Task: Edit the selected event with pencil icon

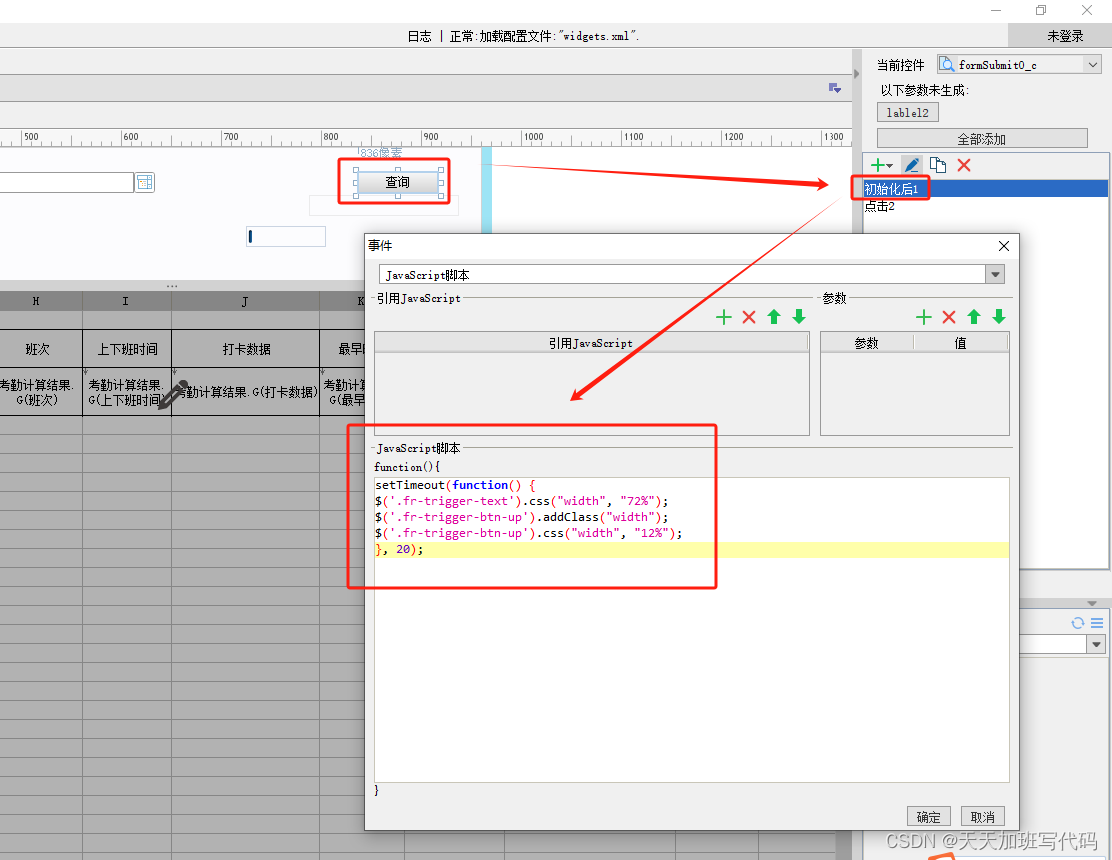Action: coord(912,165)
